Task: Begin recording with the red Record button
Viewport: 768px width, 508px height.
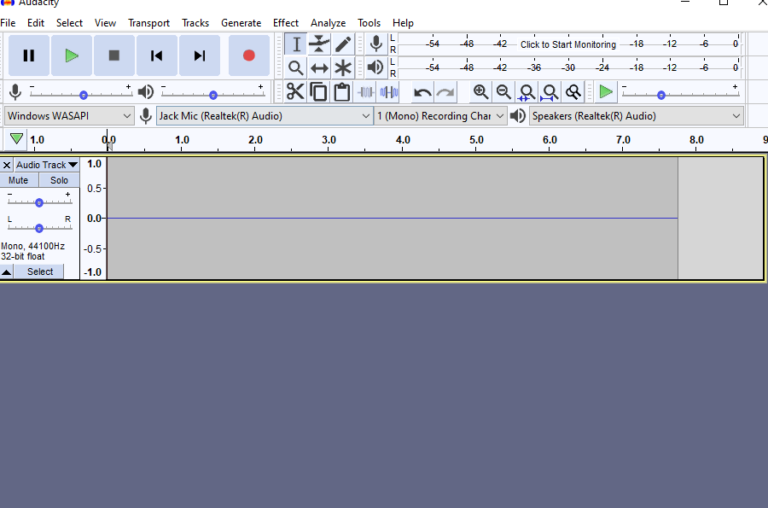Action: (249, 55)
